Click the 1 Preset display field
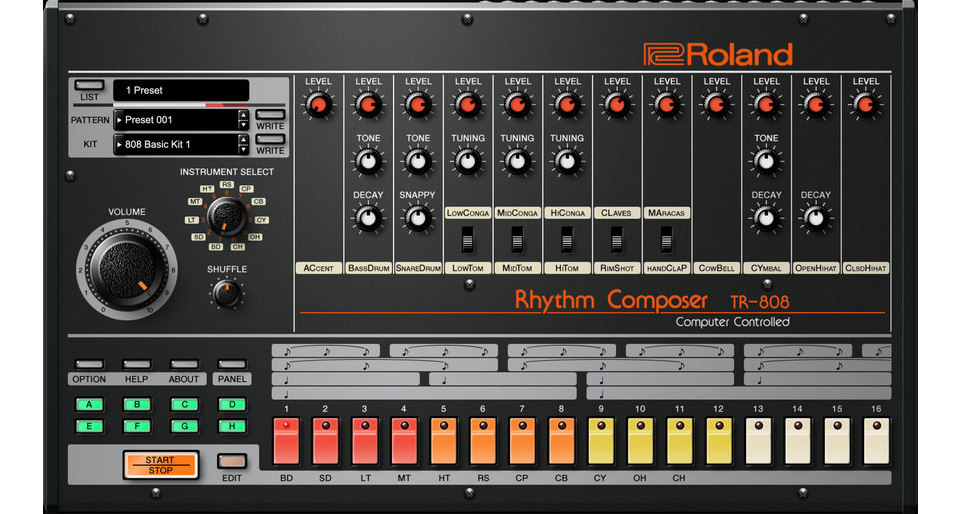Viewport: 961px width, 514px height. (x=181, y=90)
